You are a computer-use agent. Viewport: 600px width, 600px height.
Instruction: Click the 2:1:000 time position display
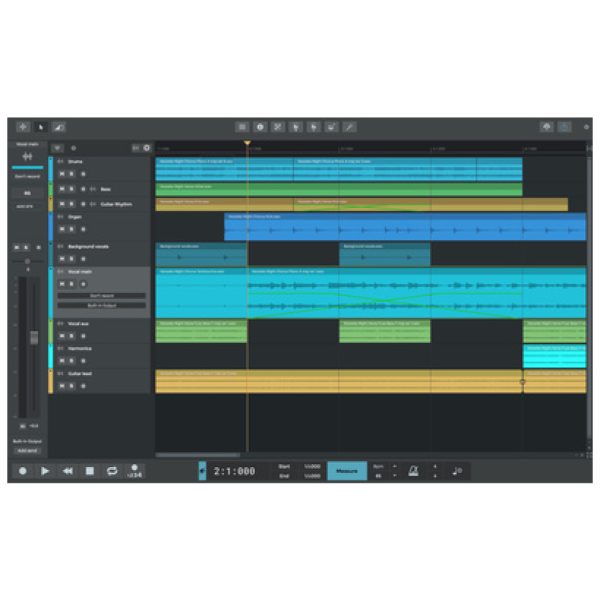point(235,471)
